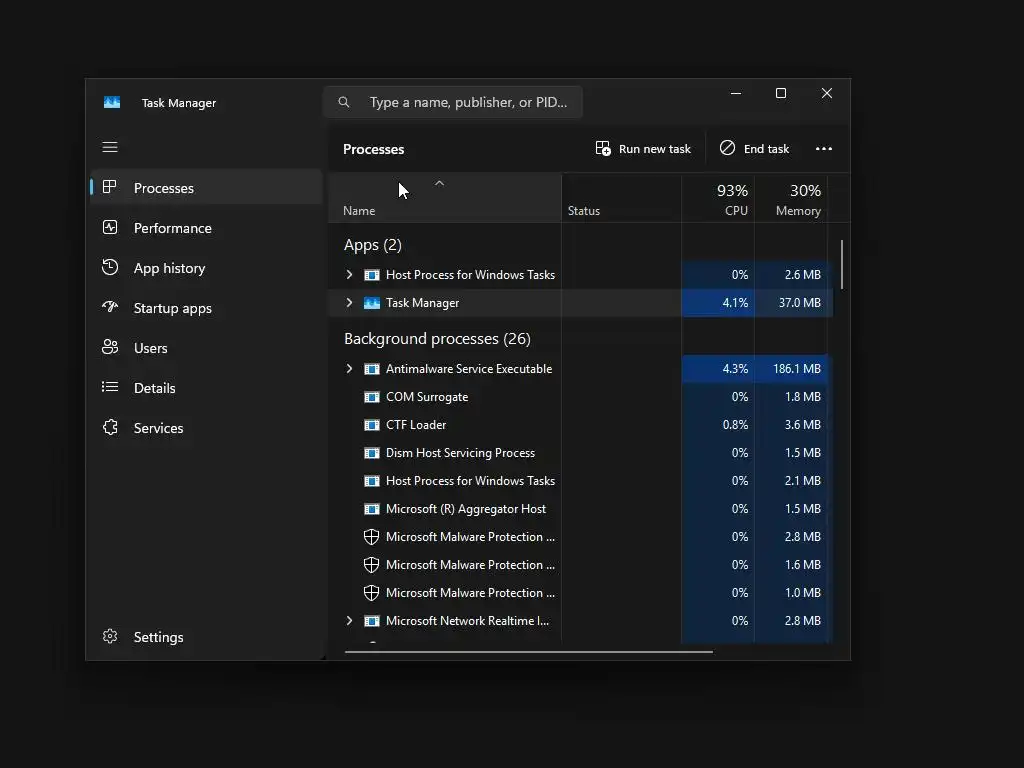Select the CTF Loader process name

pos(416,425)
